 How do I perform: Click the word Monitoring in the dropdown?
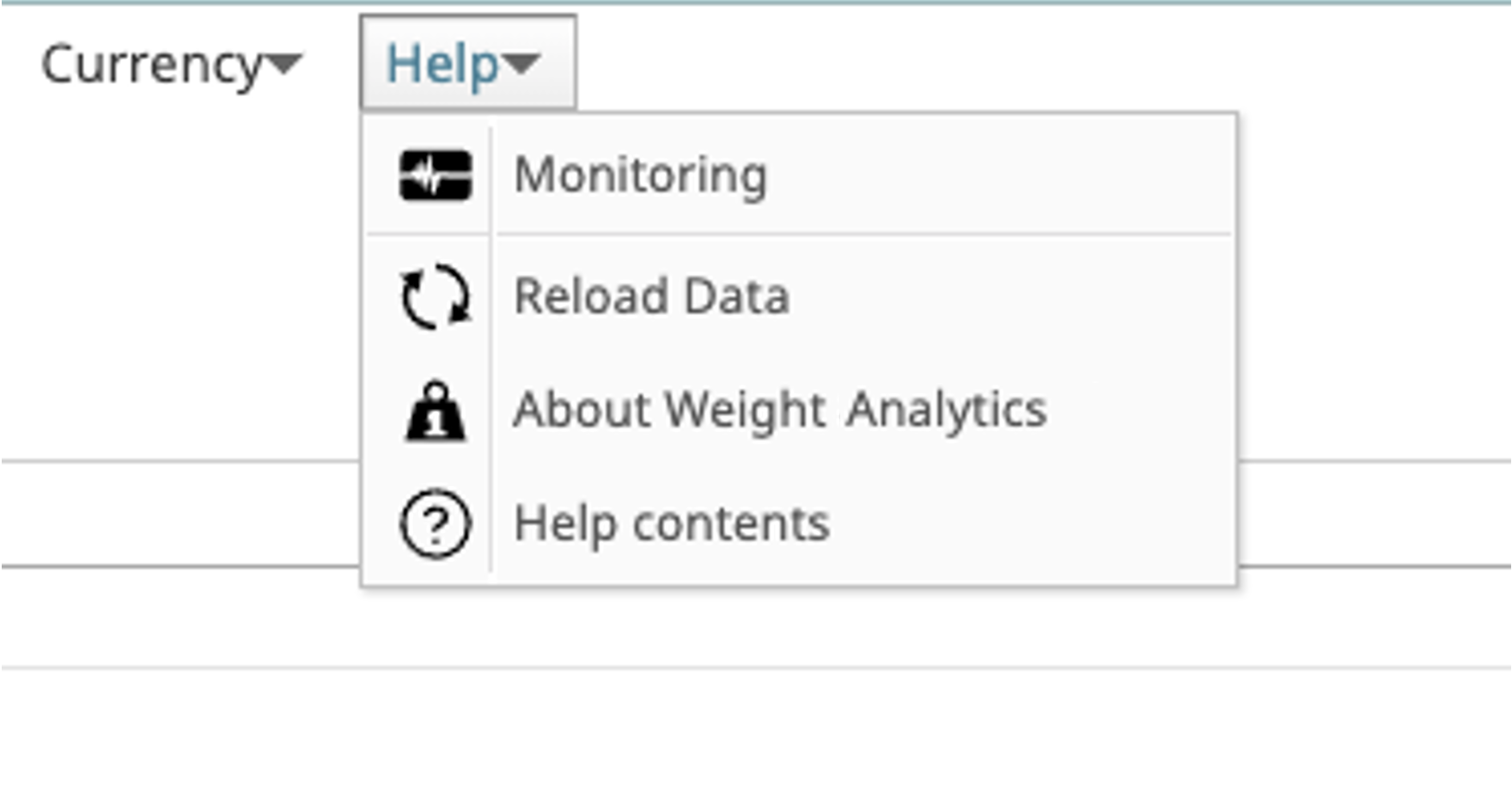click(640, 175)
